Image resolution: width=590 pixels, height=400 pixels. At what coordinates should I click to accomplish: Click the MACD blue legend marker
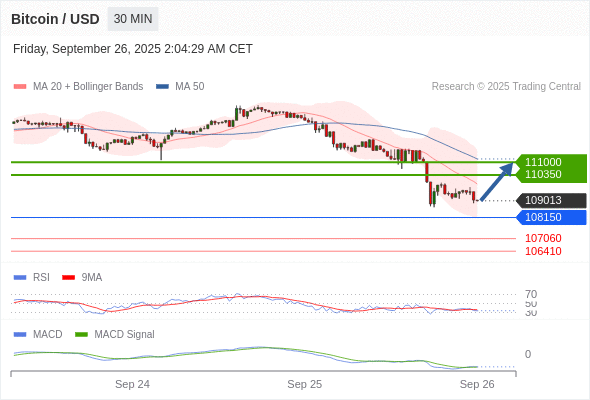[x=20, y=335]
